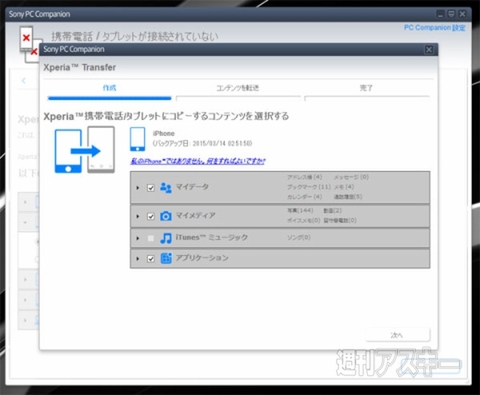Screen dimensions: 480x395
Task: Select the コンテンツを転送 step tab
Action: 238,88
